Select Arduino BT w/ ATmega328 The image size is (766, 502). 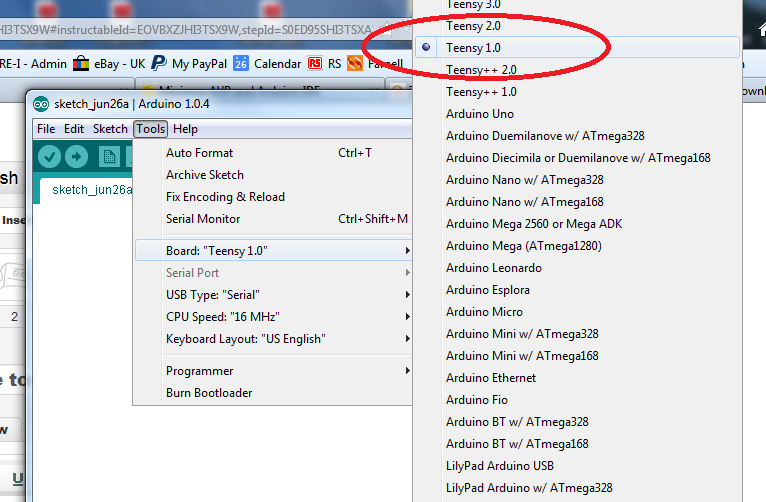coord(577,421)
